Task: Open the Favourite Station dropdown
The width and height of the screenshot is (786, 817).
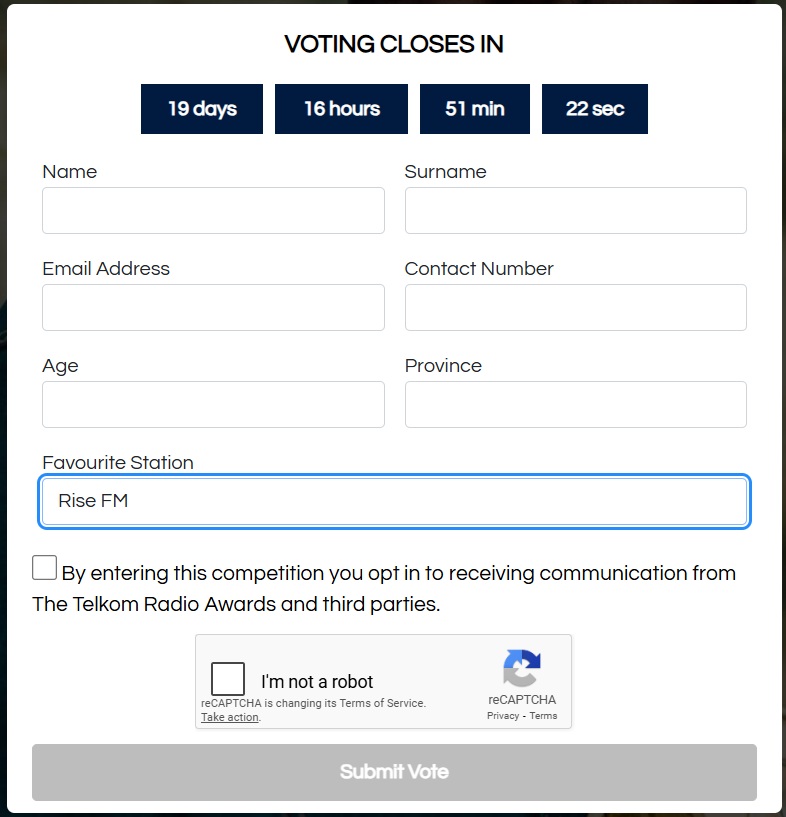Action: click(x=394, y=502)
